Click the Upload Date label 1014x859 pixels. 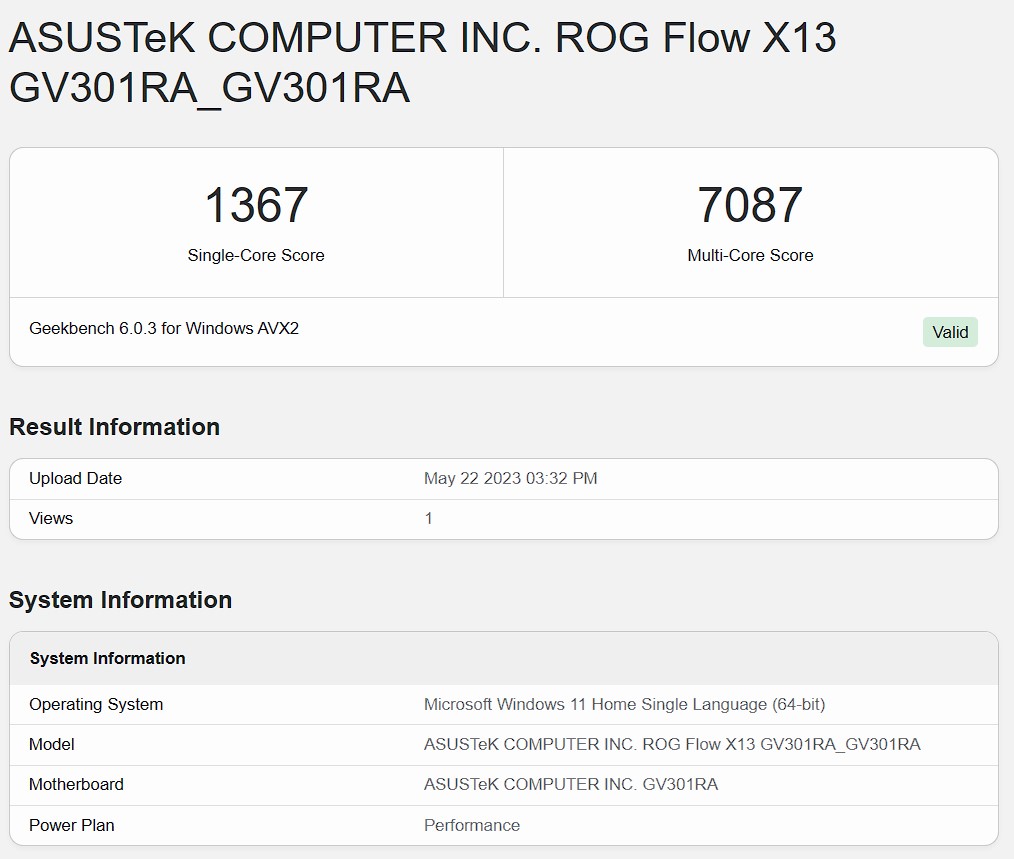point(76,478)
